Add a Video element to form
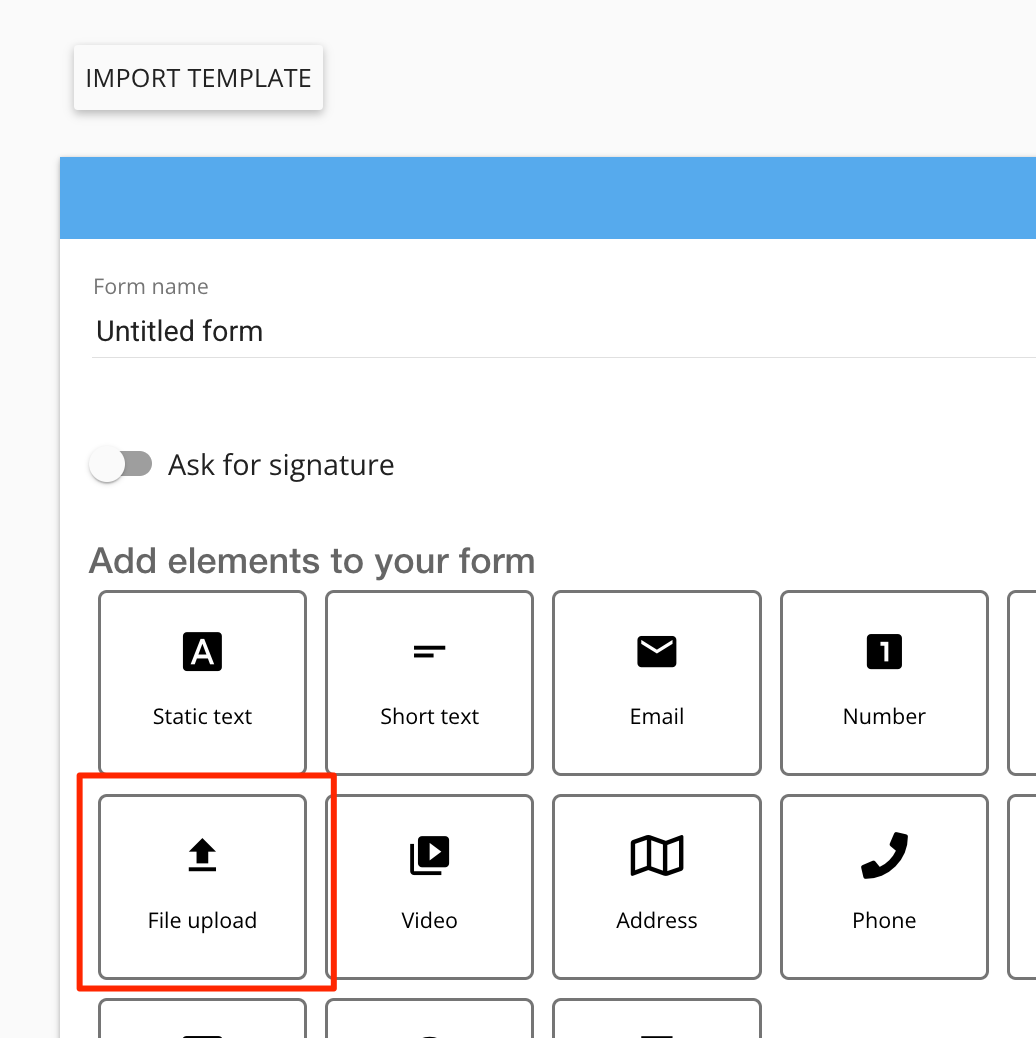 click(x=429, y=886)
